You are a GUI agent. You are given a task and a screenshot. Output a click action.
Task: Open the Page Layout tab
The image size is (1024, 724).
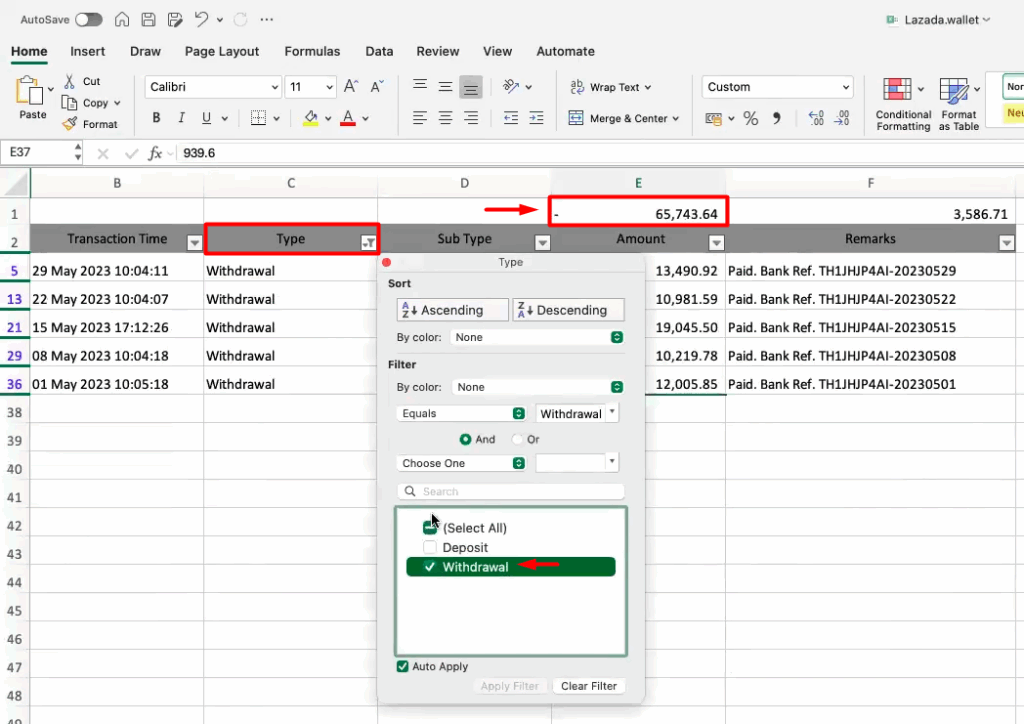click(x=222, y=51)
